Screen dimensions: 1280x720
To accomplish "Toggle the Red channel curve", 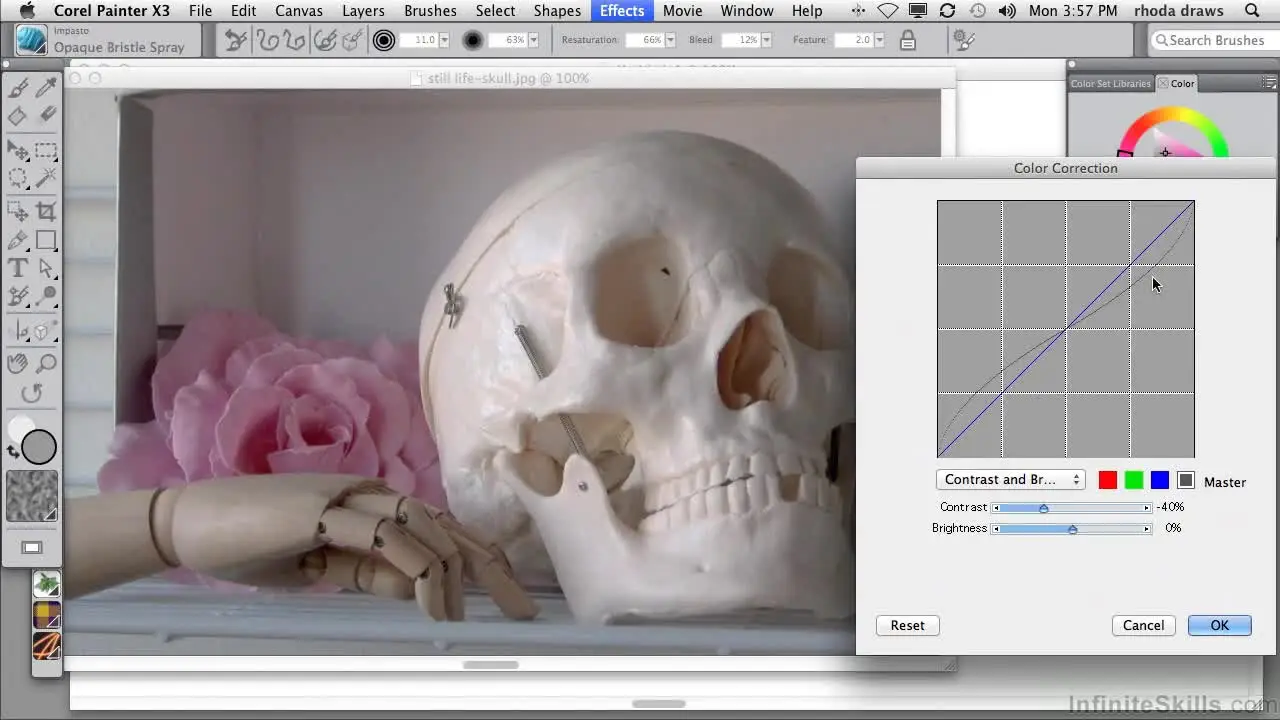I will point(1107,481).
